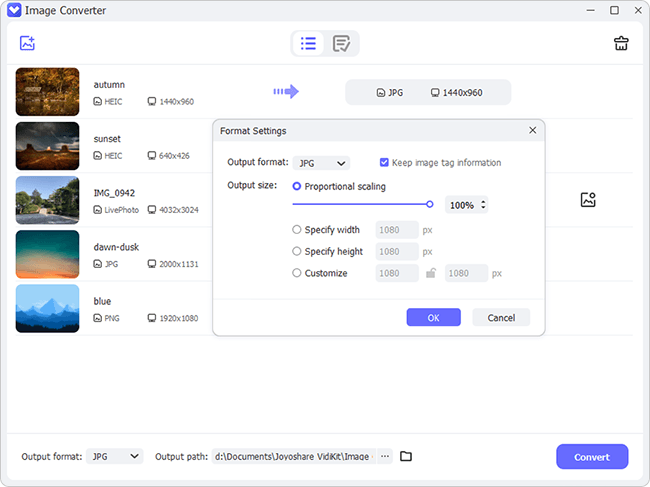The width and height of the screenshot is (650, 487).
Task: Uncheck Keep image tag information
Action: pos(384,162)
